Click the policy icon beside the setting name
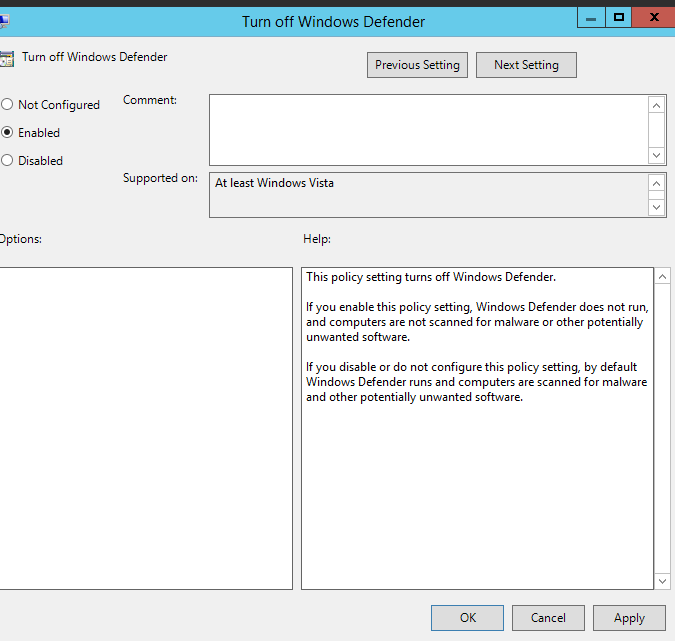The height and width of the screenshot is (641, 675). click(x=6, y=59)
